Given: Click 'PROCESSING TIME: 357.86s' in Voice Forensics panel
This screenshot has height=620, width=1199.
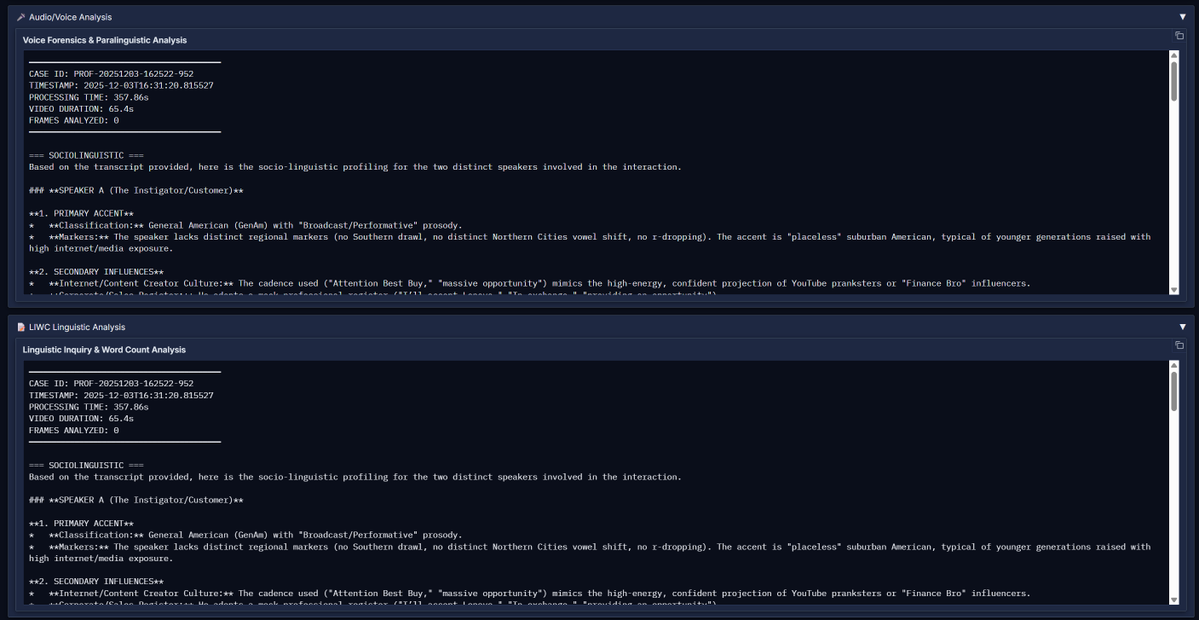Looking at the screenshot, I should click(x=89, y=97).
